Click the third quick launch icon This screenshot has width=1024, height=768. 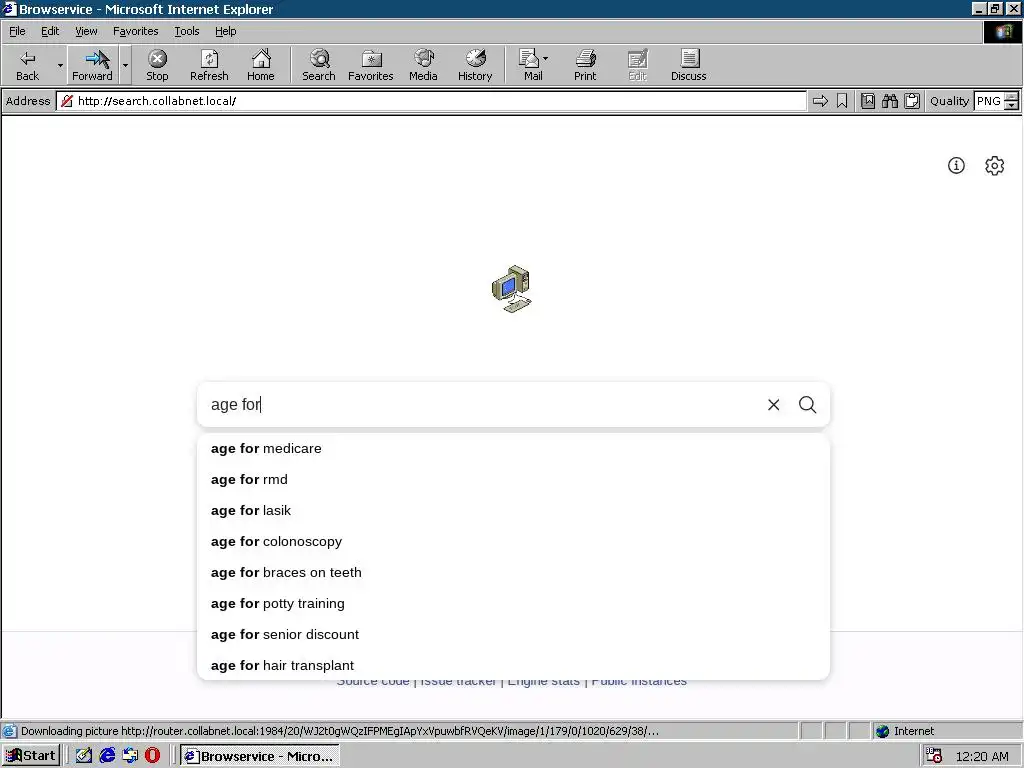point(130,756)
